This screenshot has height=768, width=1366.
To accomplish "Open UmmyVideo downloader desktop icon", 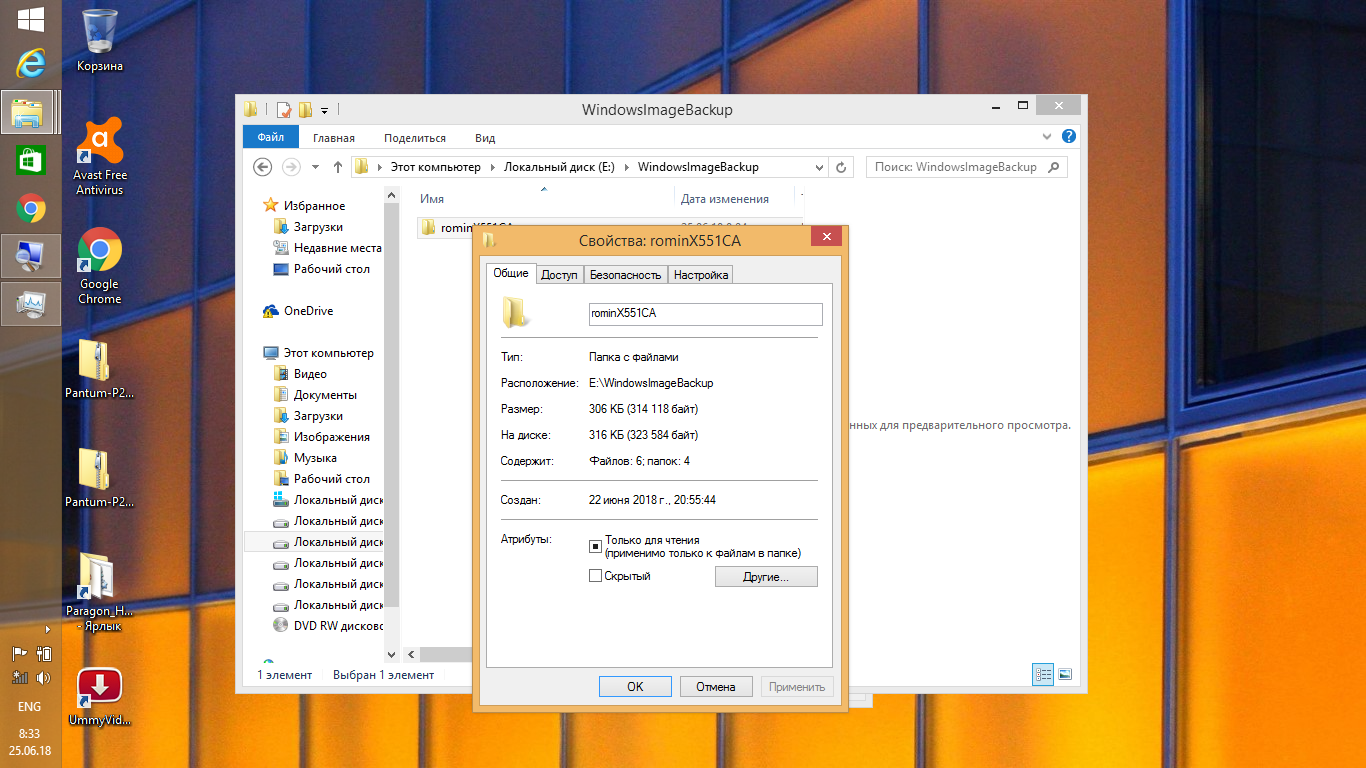I will [x=100, y=688].
